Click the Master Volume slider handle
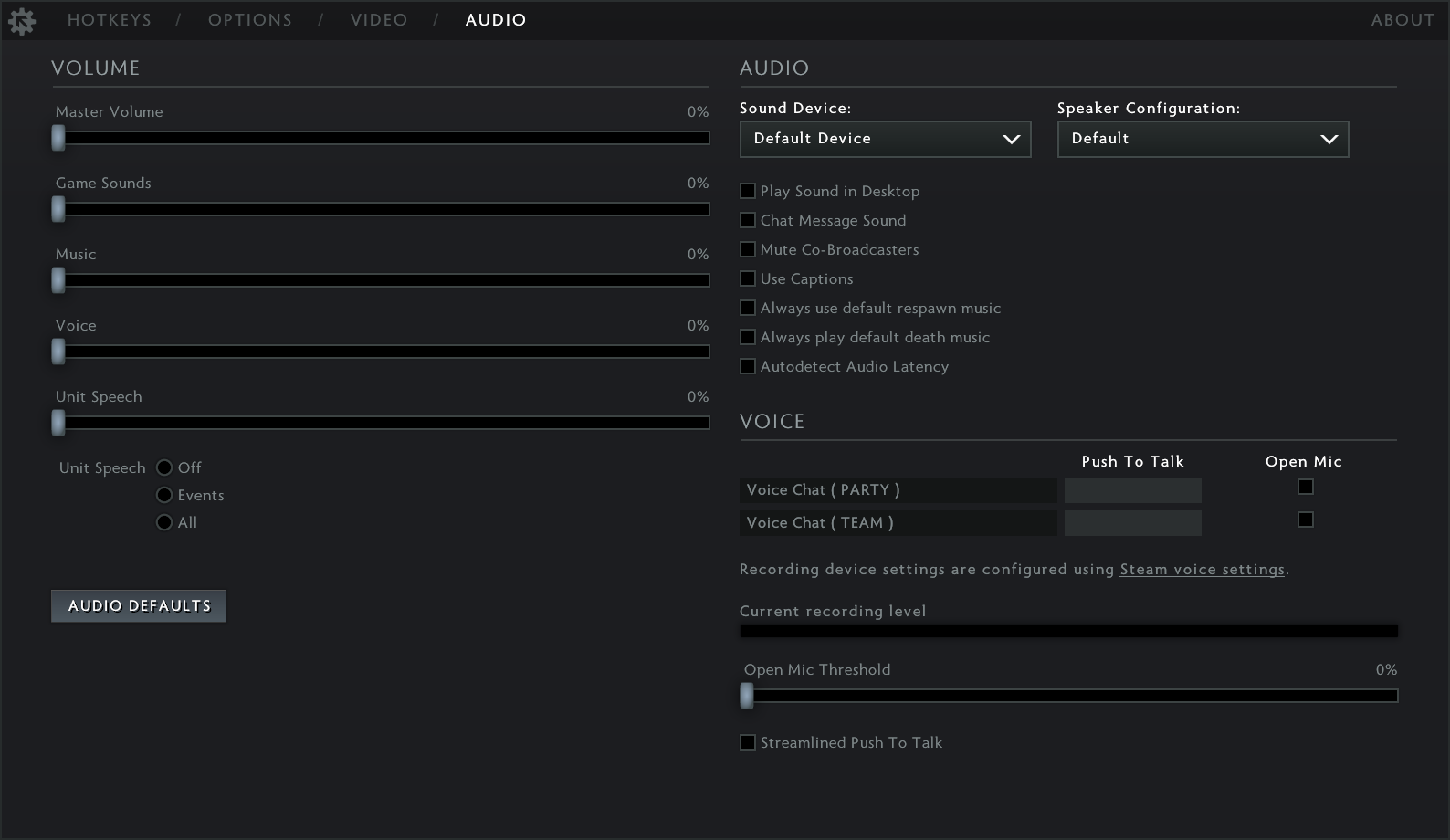 point(58,138)
